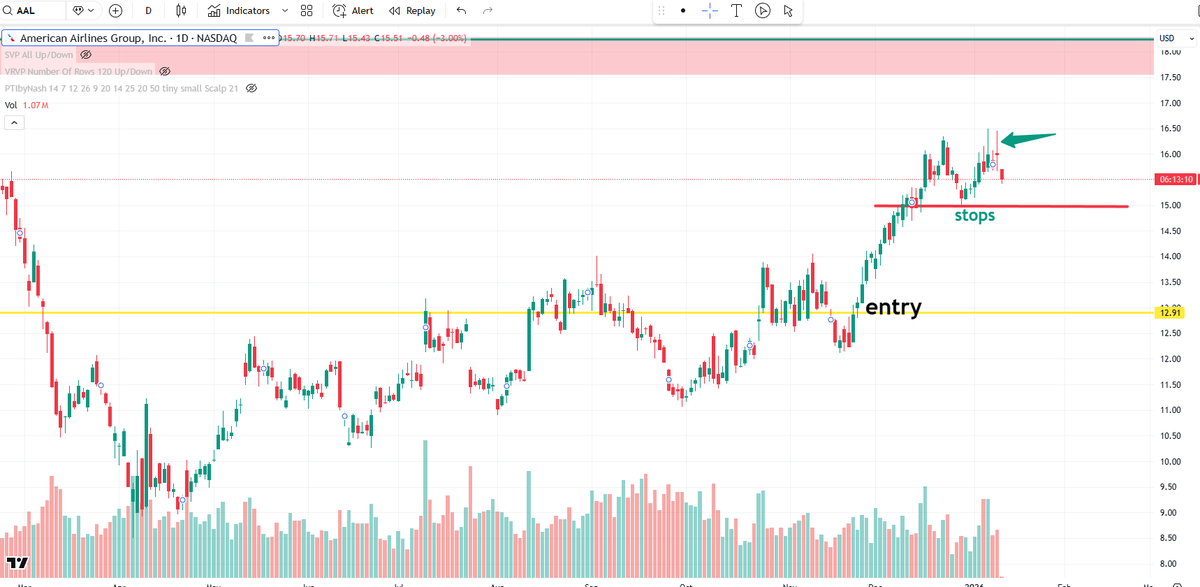Image resolution: width=1200 pixels, height=587 pixels.
Task: Click the Compare plus icon
Action: (115, 10)
